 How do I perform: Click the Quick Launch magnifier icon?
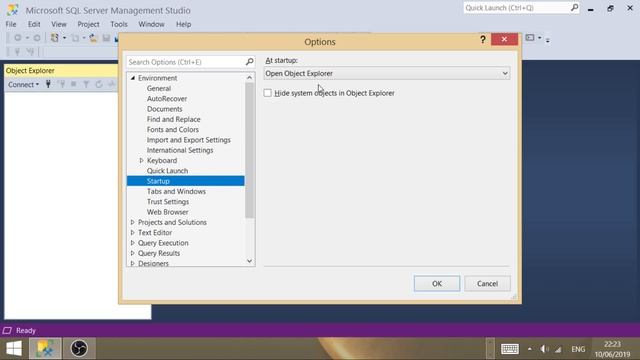pos(574,8)
